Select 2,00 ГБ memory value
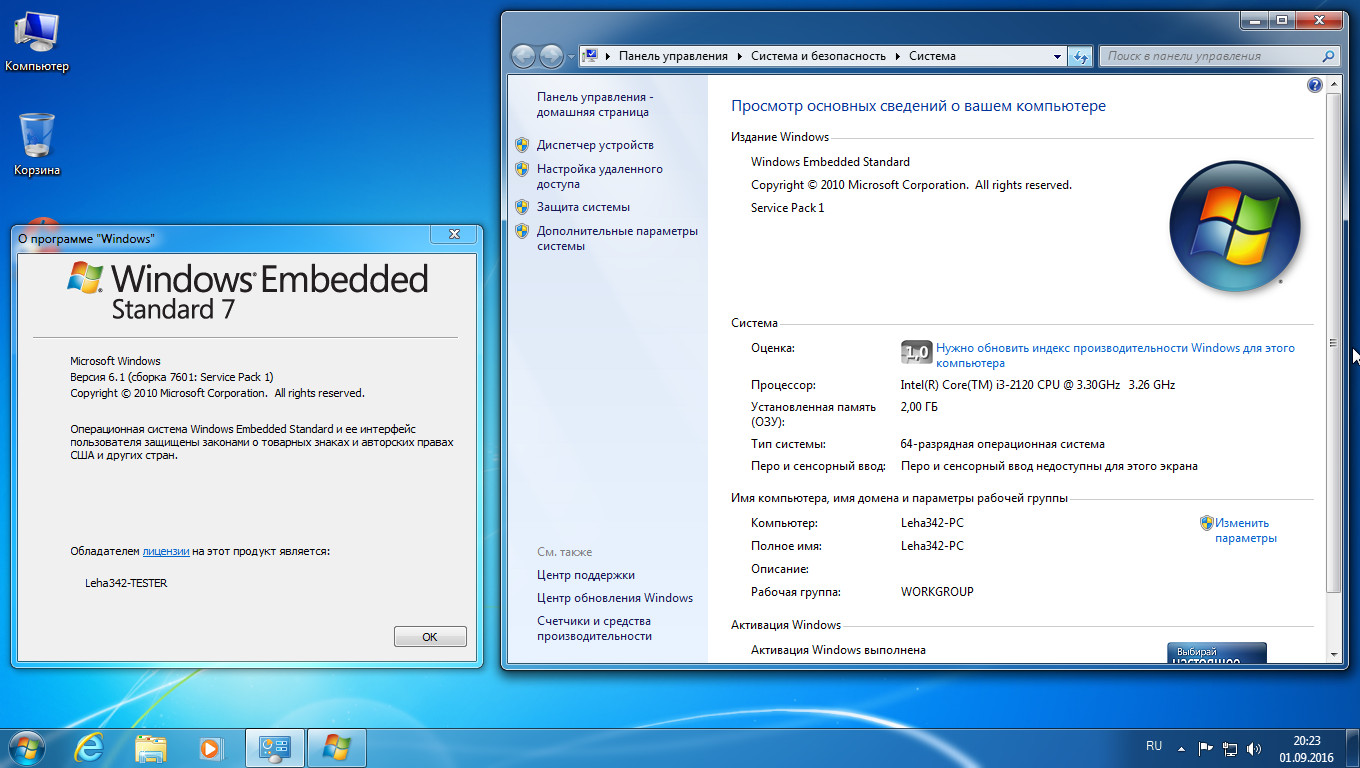Image resolution: width=1360 pixels, height=768 pixels. click(x=919, y=407)
